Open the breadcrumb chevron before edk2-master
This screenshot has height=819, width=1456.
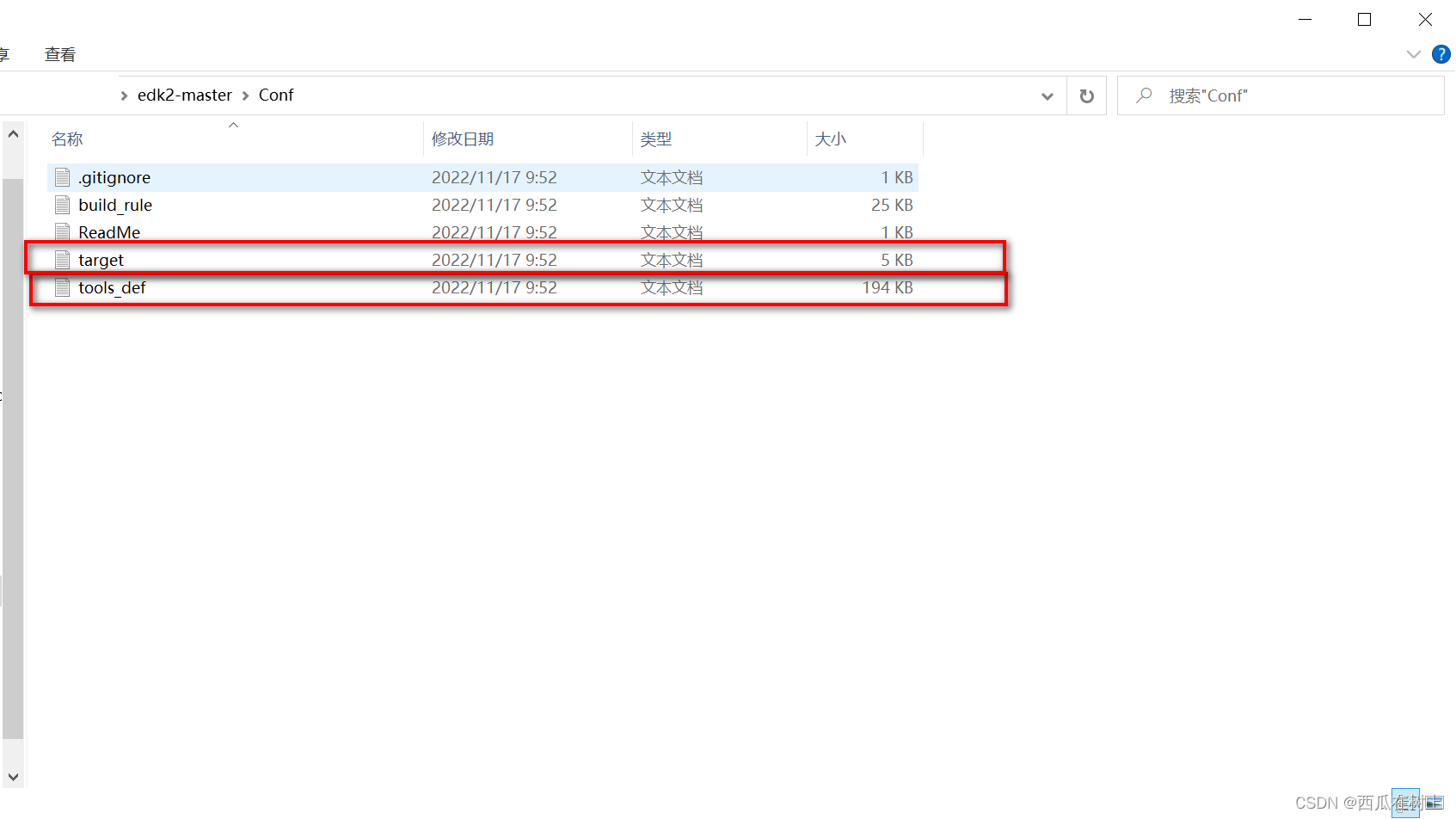123,95
